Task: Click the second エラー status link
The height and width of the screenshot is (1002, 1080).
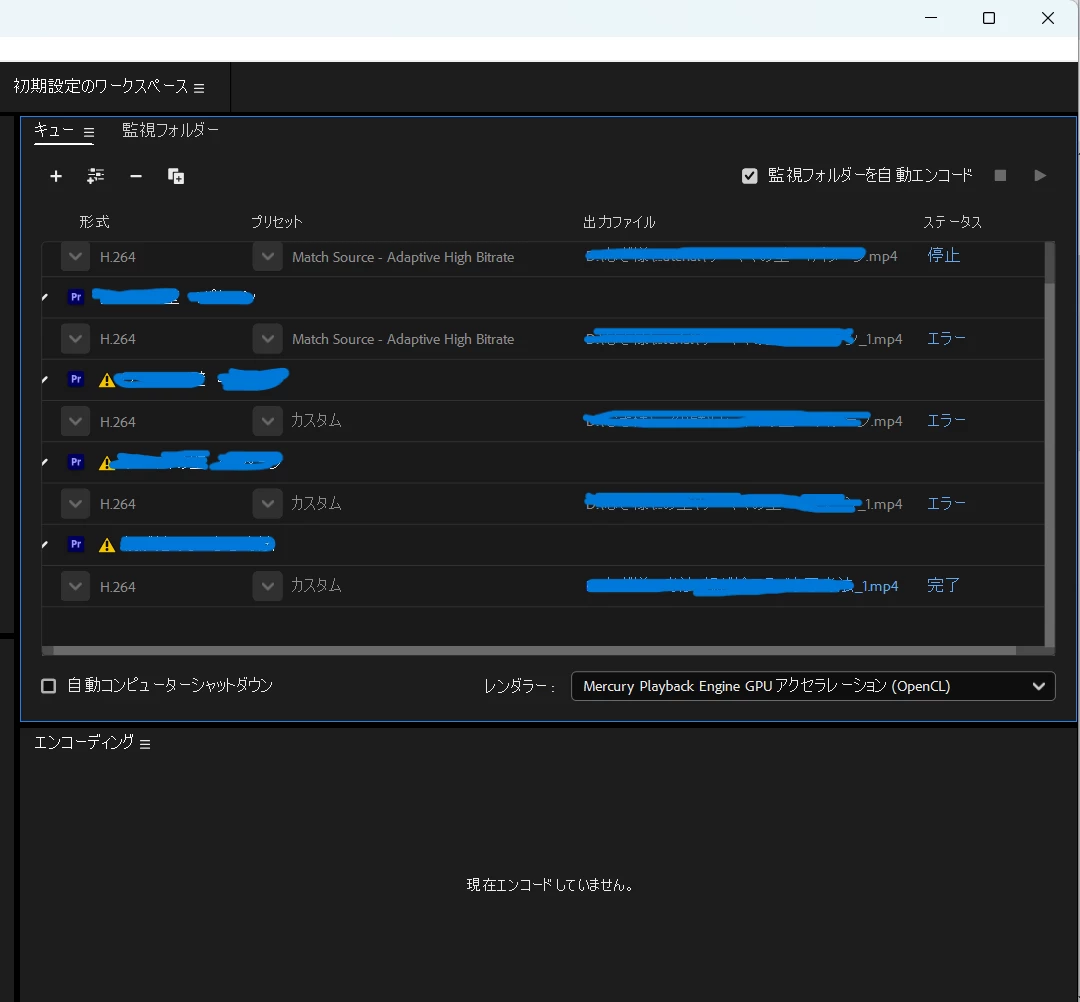Action: [x=946, y=420]
